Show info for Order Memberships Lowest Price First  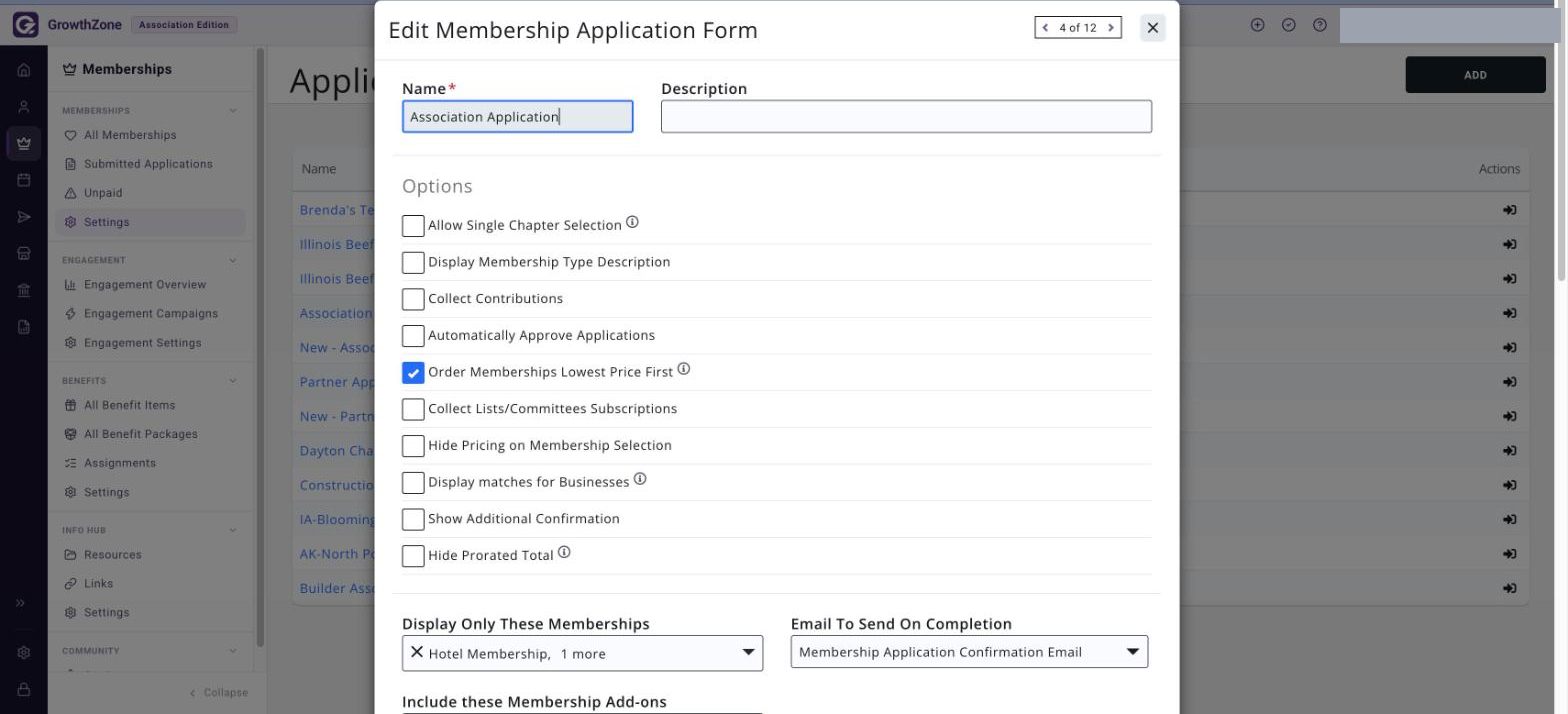(x=684, y=369)
